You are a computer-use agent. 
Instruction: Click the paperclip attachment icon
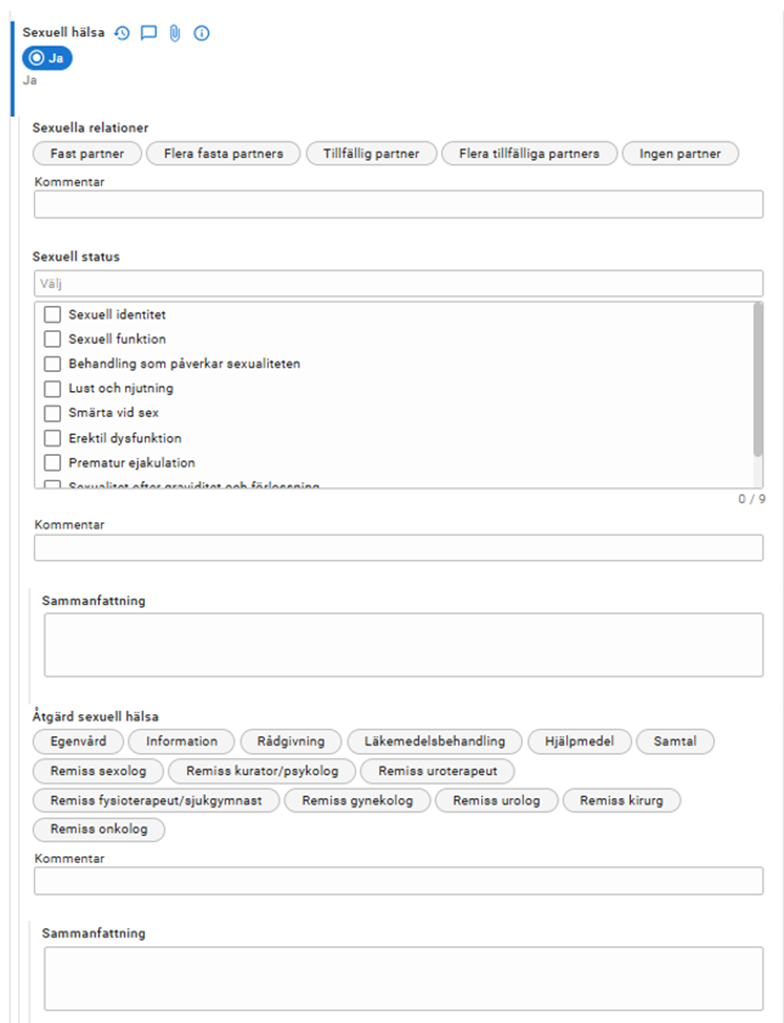[x=175, y=33]
